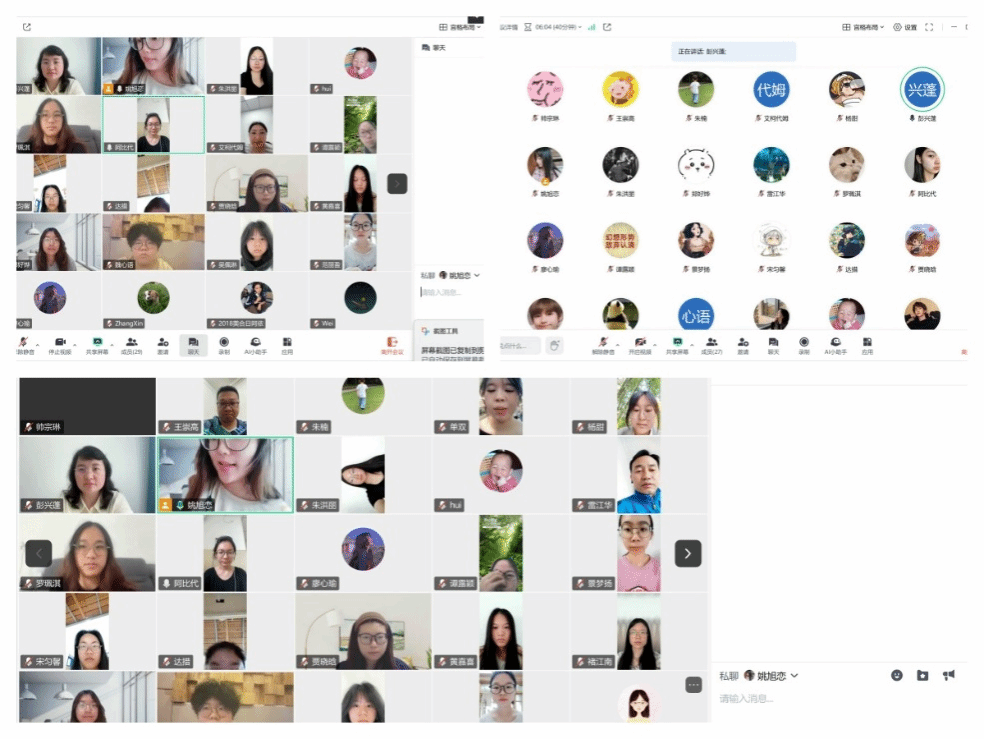Open the 成员(29) members panel

point(131,344)
